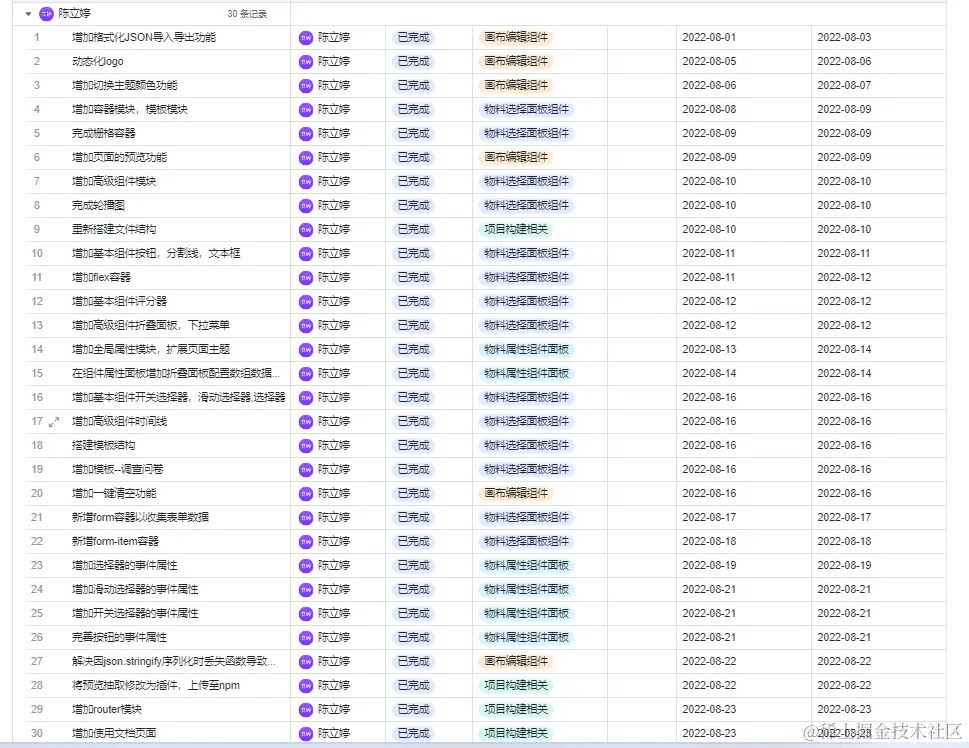Image resolution: width=969 pixels, height=748 pixels.
Task: Click the assignee avatar in row 1
Action: pos(306,38)
